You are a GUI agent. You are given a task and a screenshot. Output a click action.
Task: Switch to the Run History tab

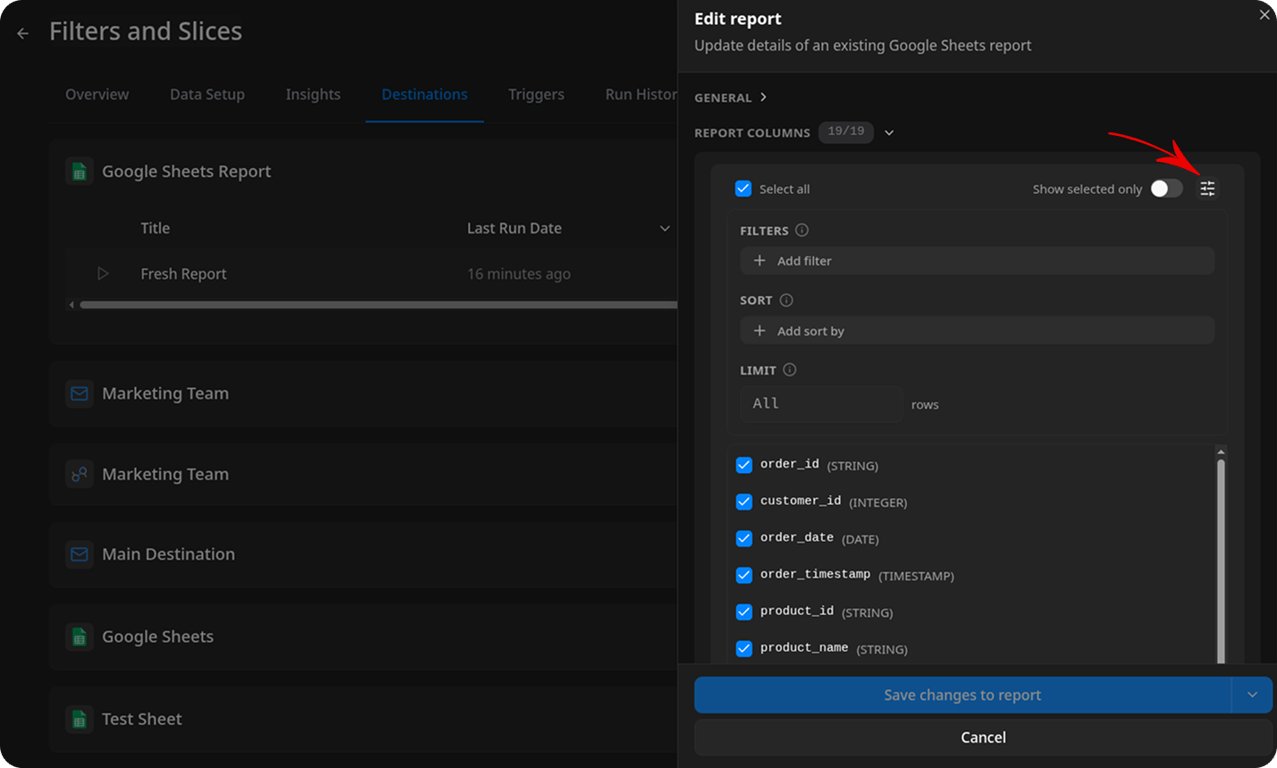pos(641,94)
